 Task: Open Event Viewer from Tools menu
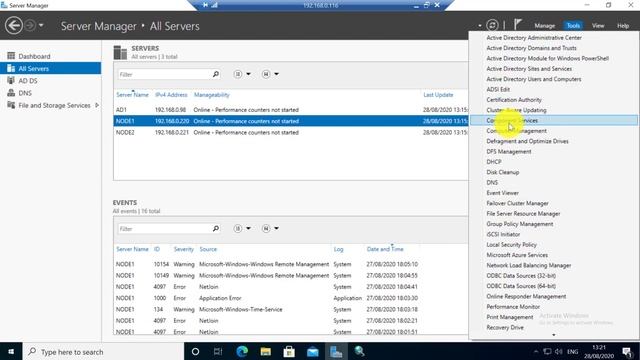(502, 193)
